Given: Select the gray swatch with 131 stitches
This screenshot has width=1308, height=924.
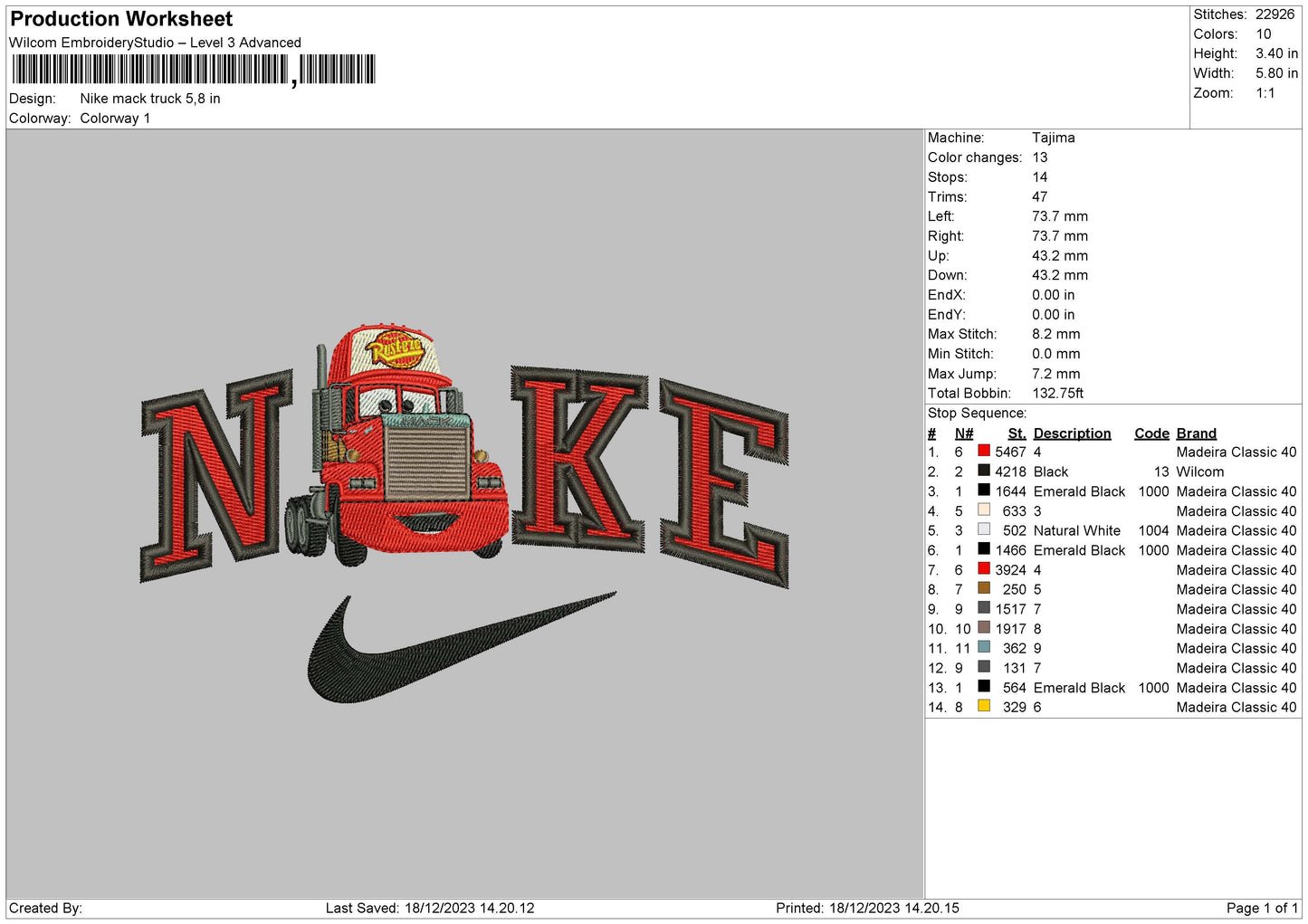Looking at the screenshot, I should (x=983, y=667).
